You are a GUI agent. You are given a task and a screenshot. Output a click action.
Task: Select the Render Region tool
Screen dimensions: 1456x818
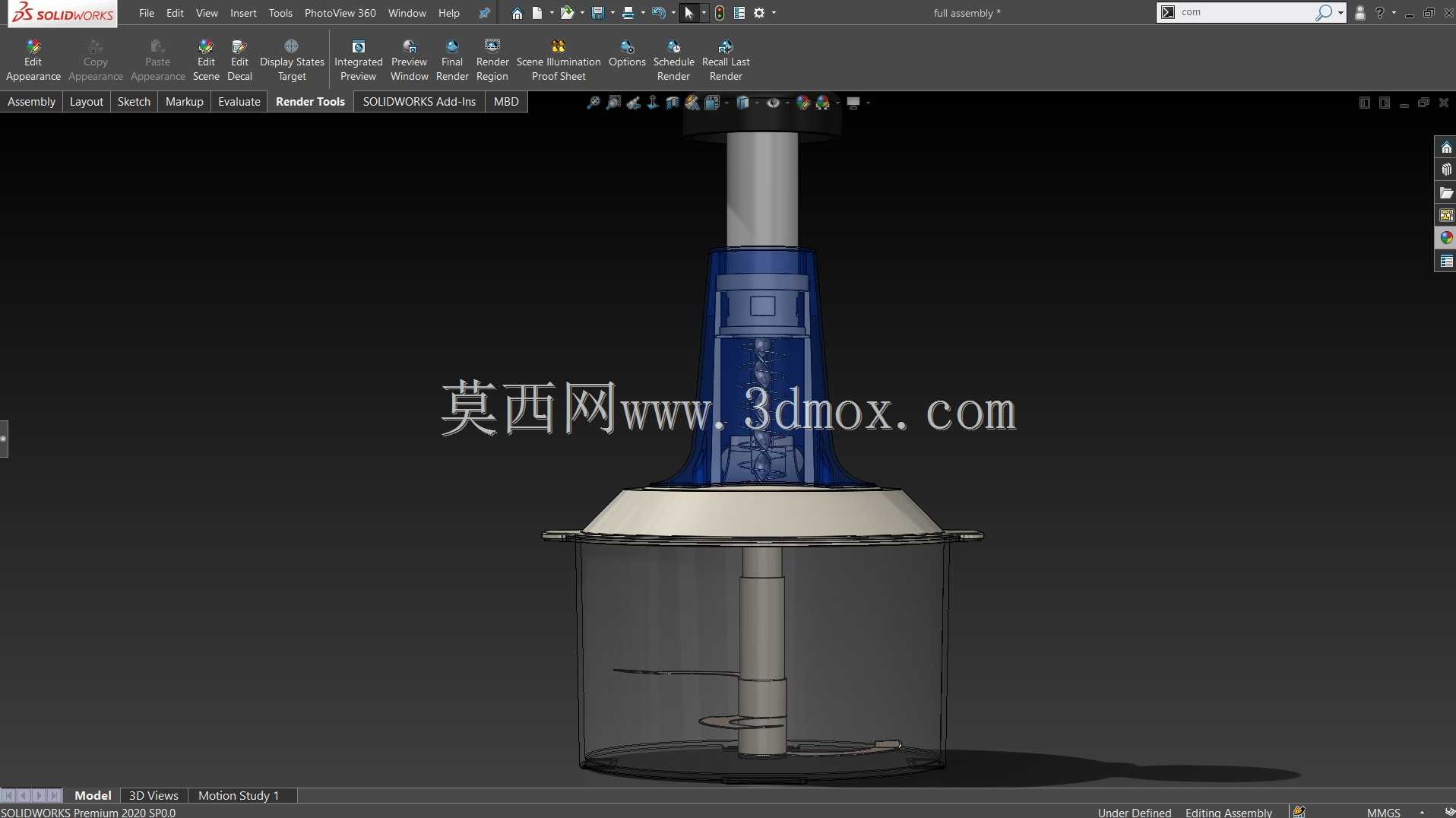click(492, 60)
